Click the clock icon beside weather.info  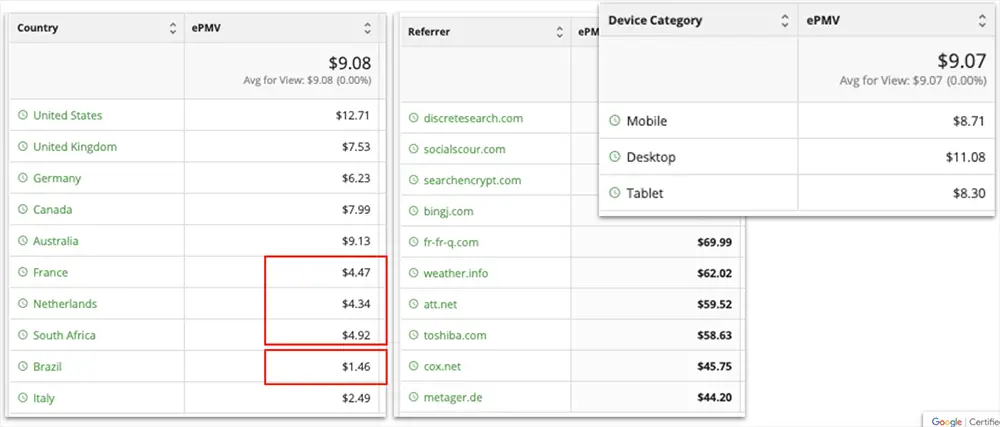point(413,273)
